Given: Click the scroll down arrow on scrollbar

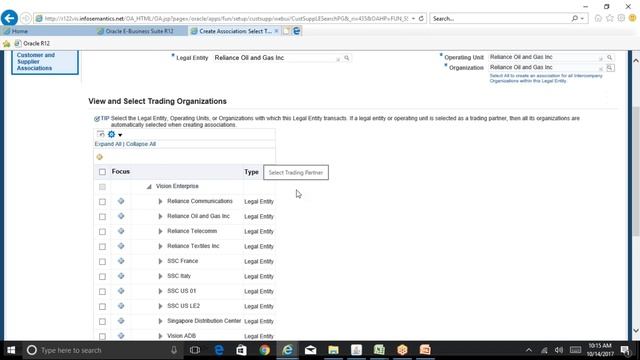Looking at the screenshot, I should pyautogui.click(x=636, y=331).
